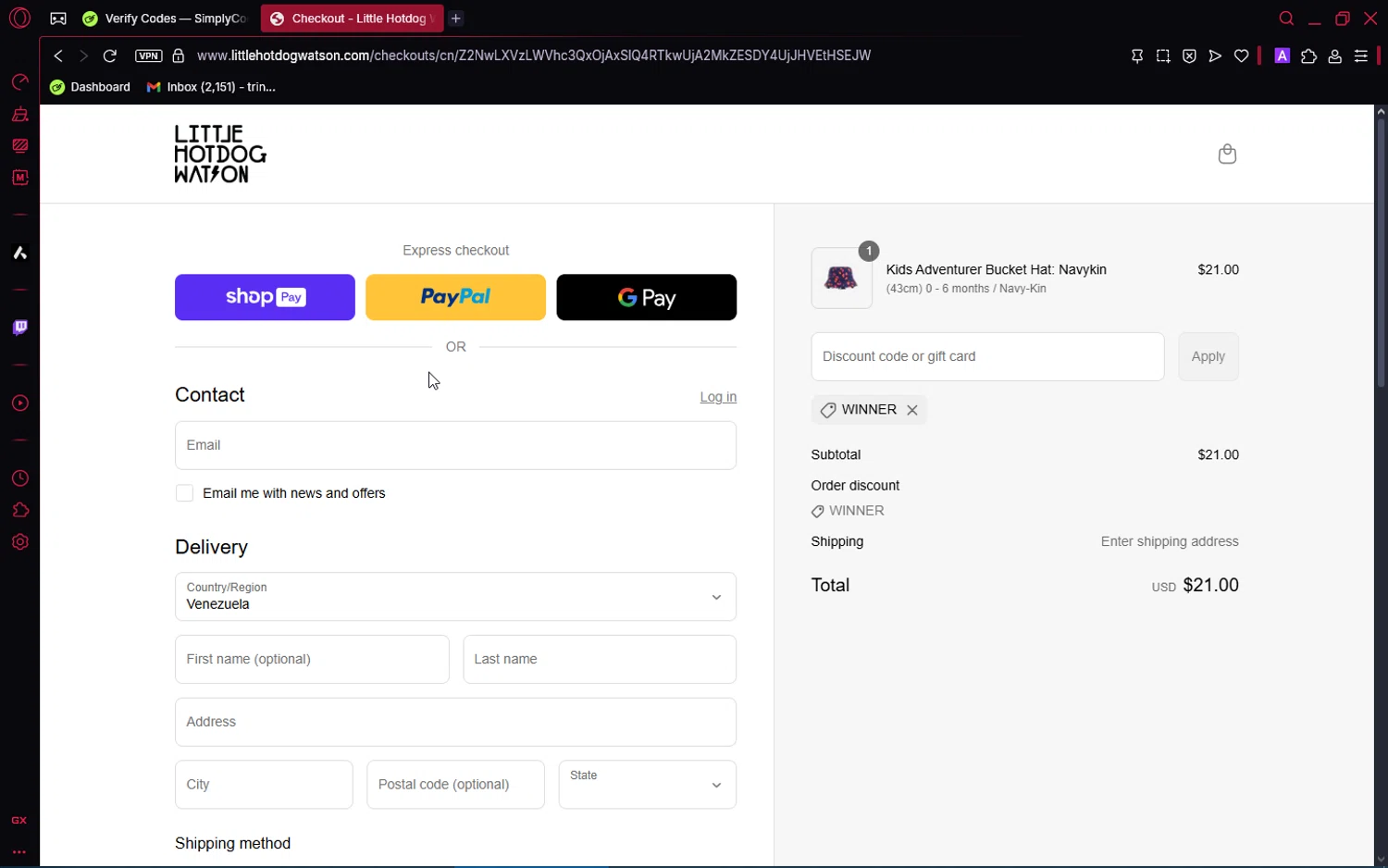
Task: Add page to bookmarks heart
Action: [1241, 56]
